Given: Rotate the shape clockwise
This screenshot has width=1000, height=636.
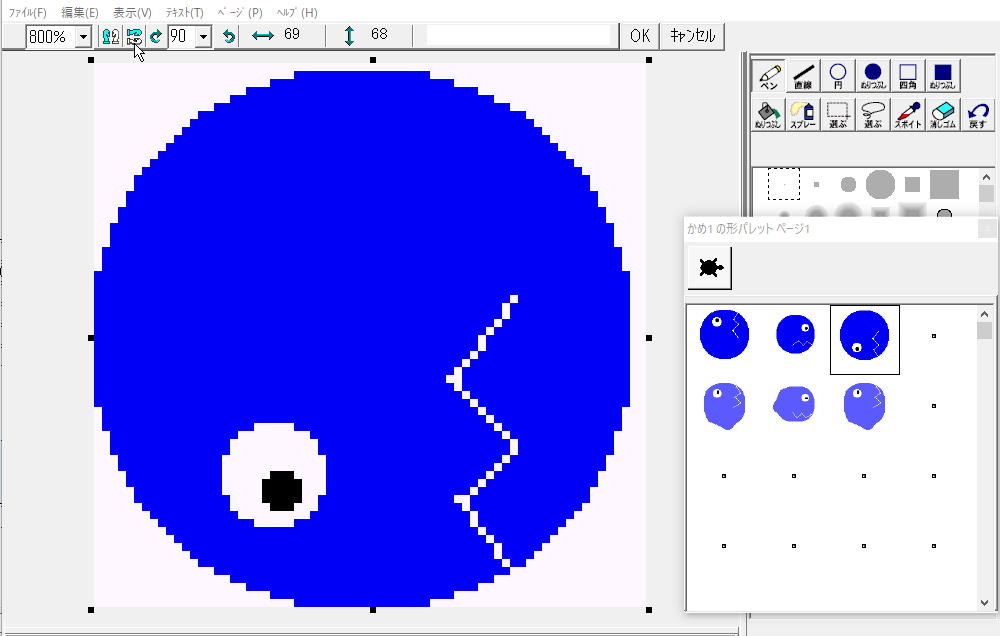Looking at the screenshot, I should click(x=156, y=36).
